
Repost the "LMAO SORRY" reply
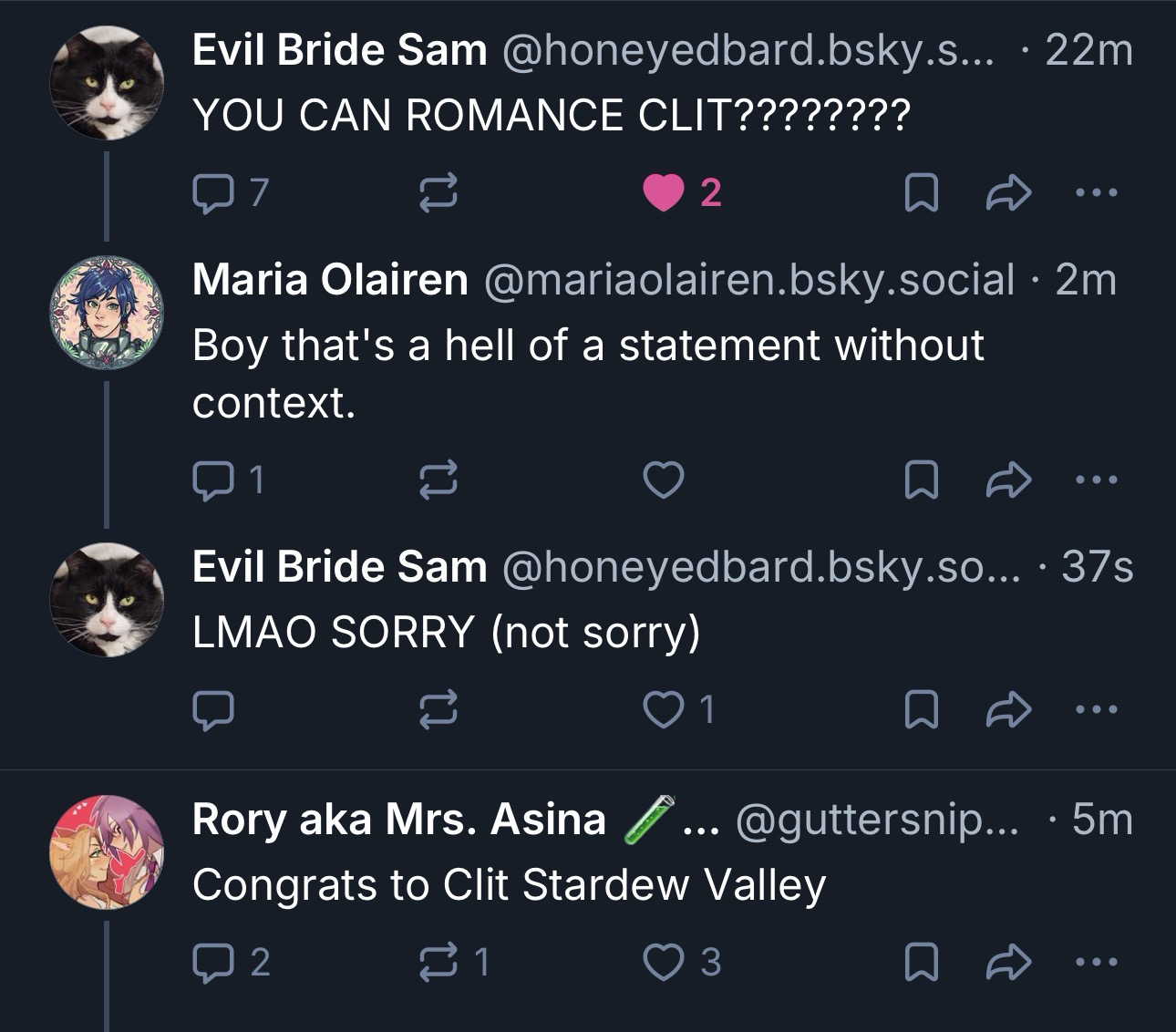pyautogui.click(x=438, y=709)
